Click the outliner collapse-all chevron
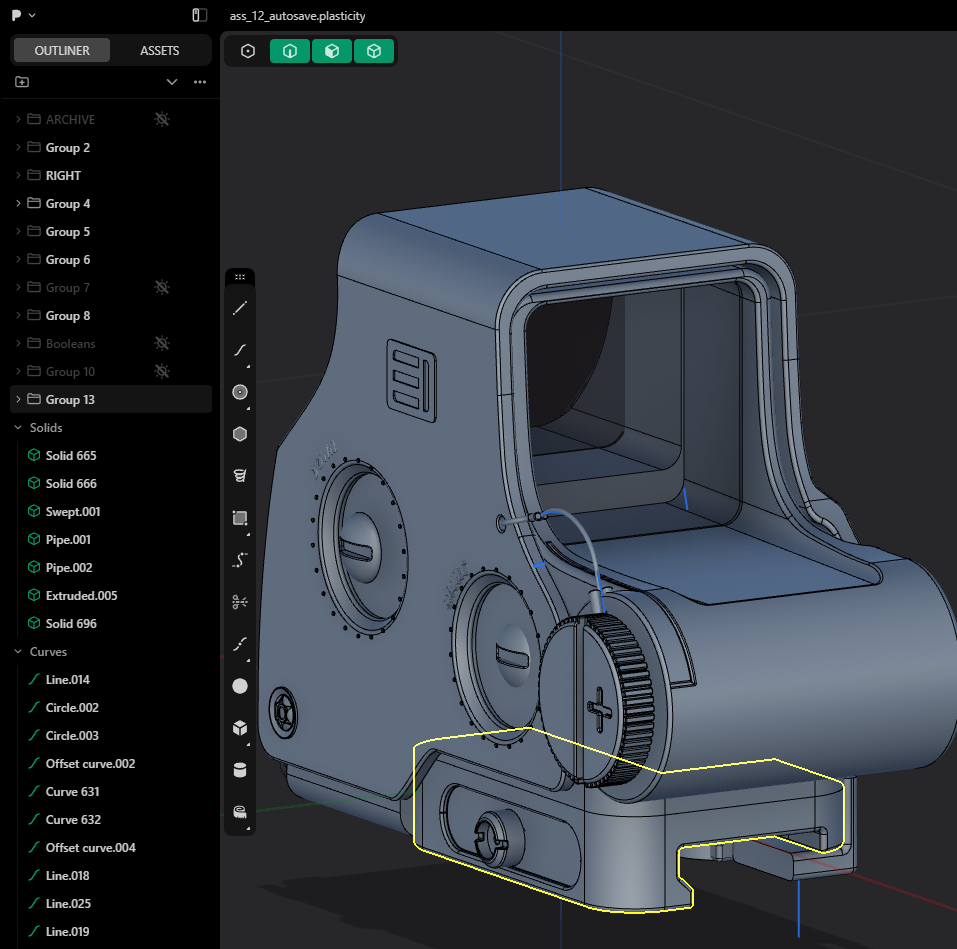 (172, 82)
